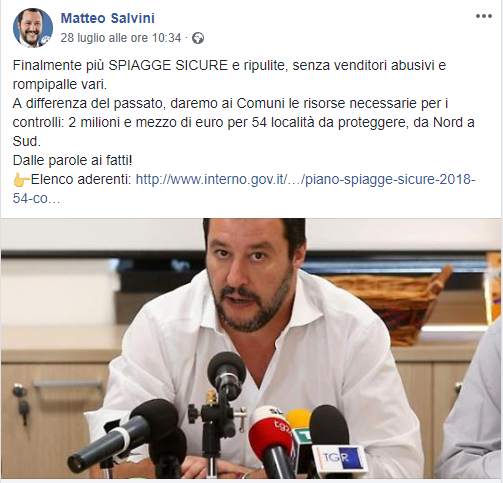Click the Matteo Salvini name link
503x483 pixels.
(x=108, y=18)
